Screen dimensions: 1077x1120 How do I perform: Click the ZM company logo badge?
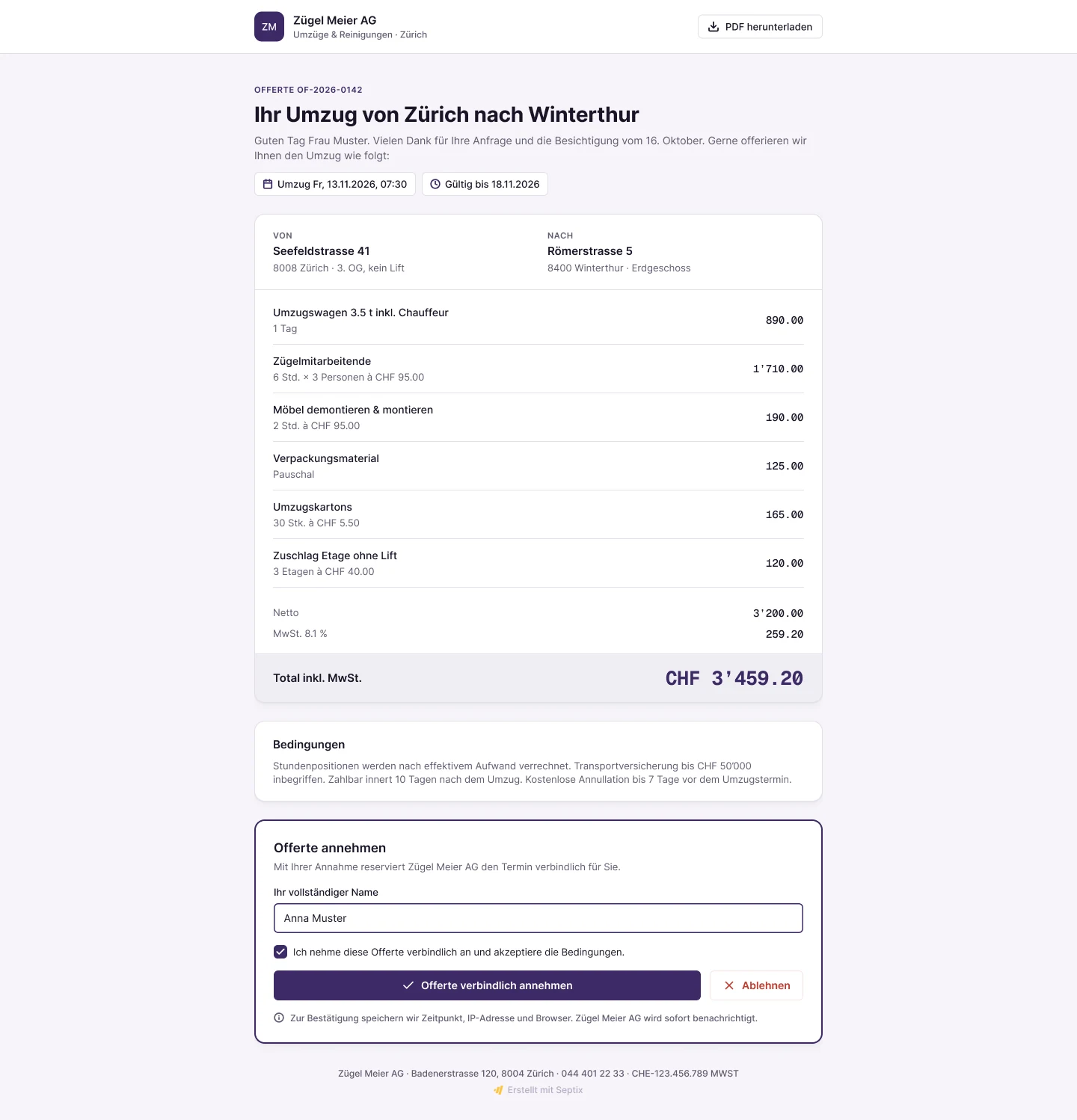coord(269,27)
